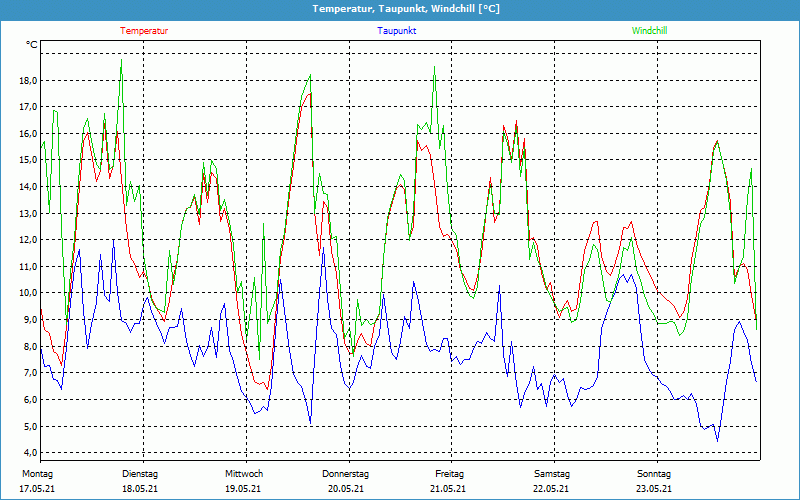Click the 7,0 y-axis value
Viewport: 800px width, 500px height.
30,373
